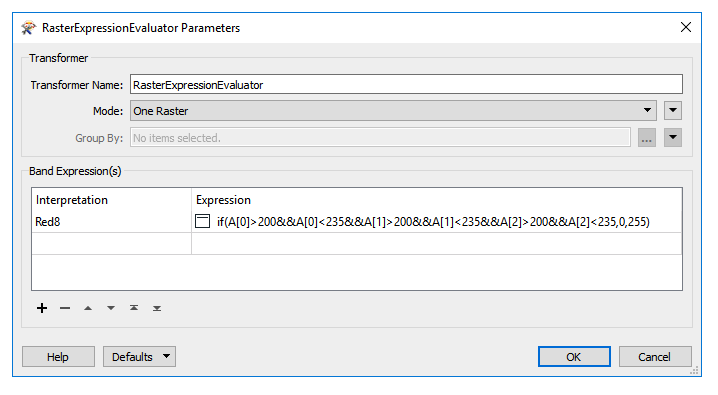718x395 pixels.
Task: Open Help for this transformer
Action: (58, 356)
